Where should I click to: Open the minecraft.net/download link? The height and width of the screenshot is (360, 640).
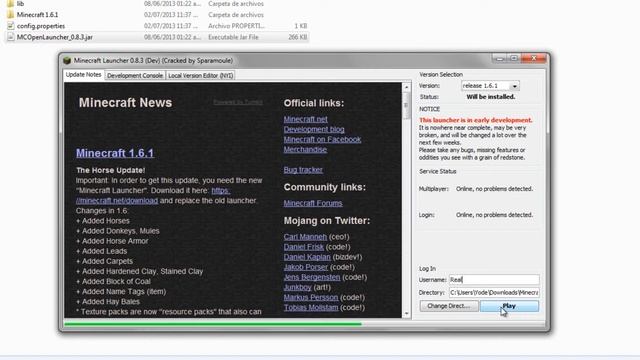pos(117,201)
